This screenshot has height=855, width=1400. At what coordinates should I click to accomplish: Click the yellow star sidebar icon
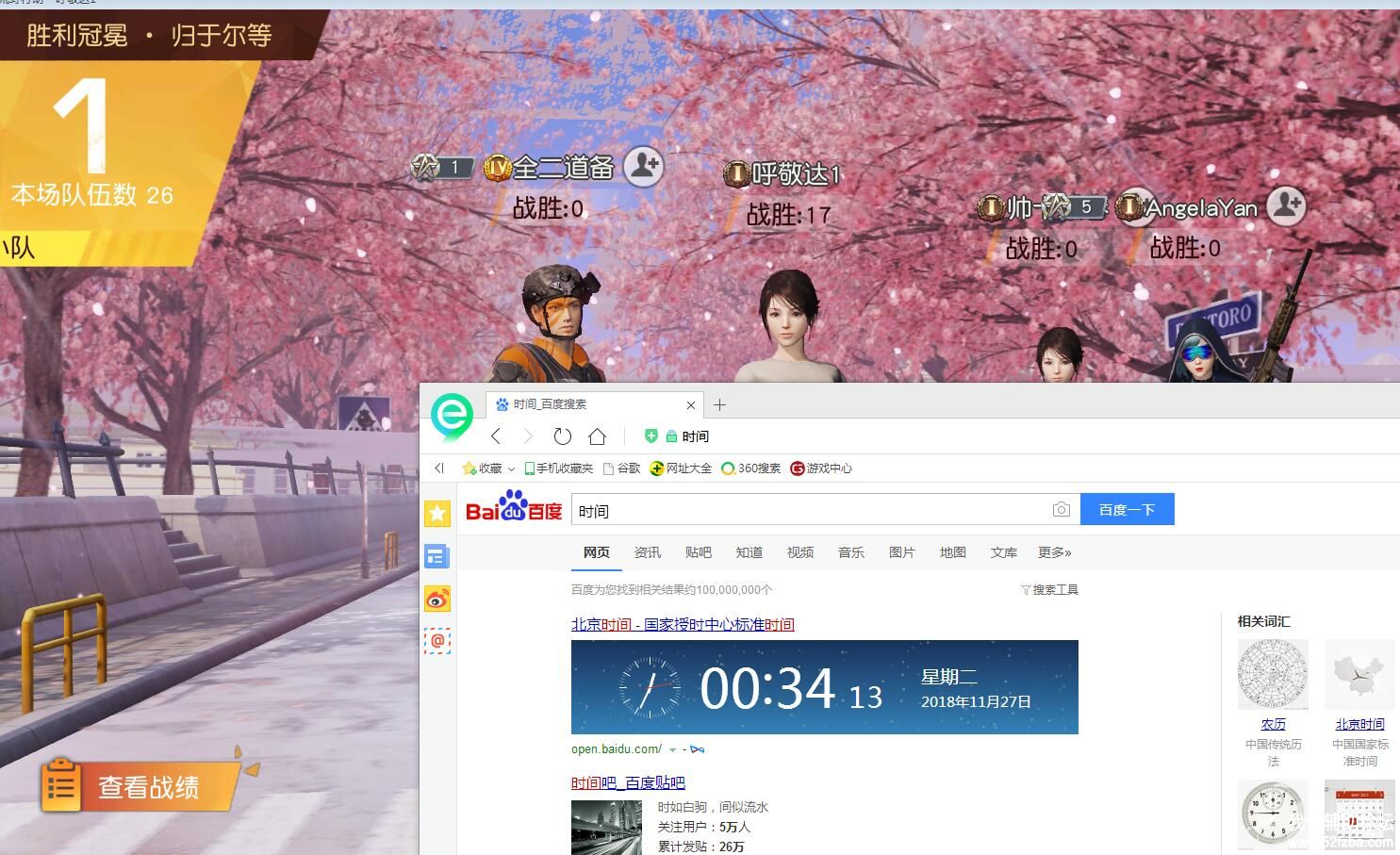click(x=437, y=513)
